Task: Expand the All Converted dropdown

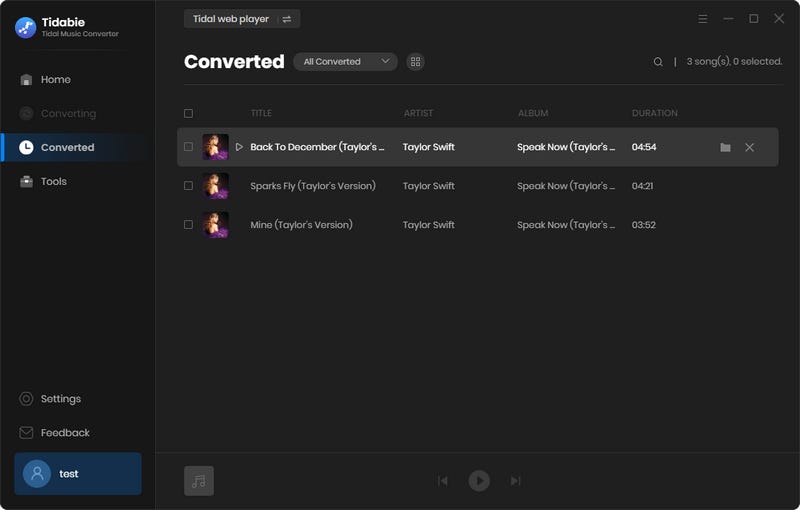Action: [x=345, y=62]
